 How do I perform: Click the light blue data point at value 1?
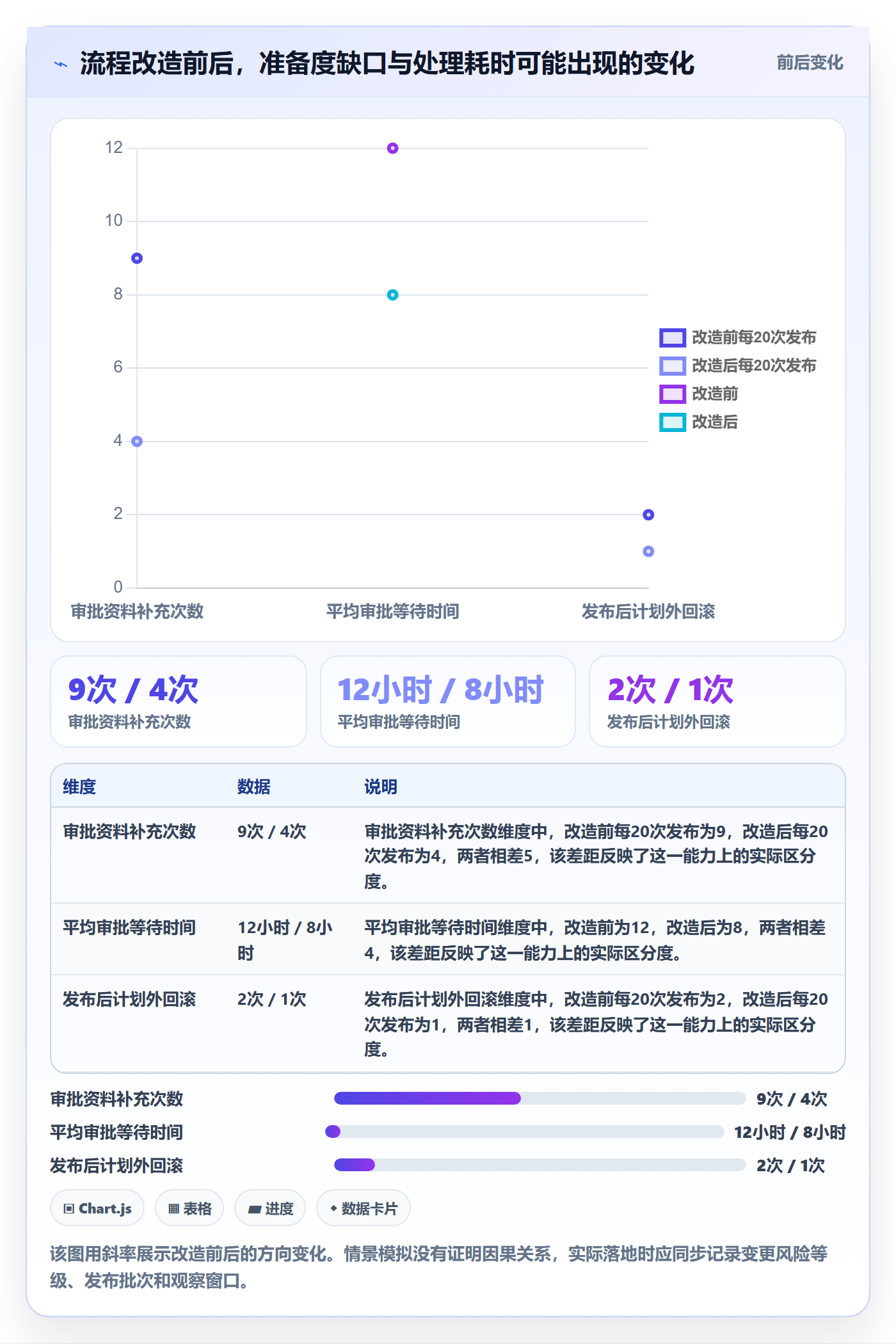coord(648,551)
